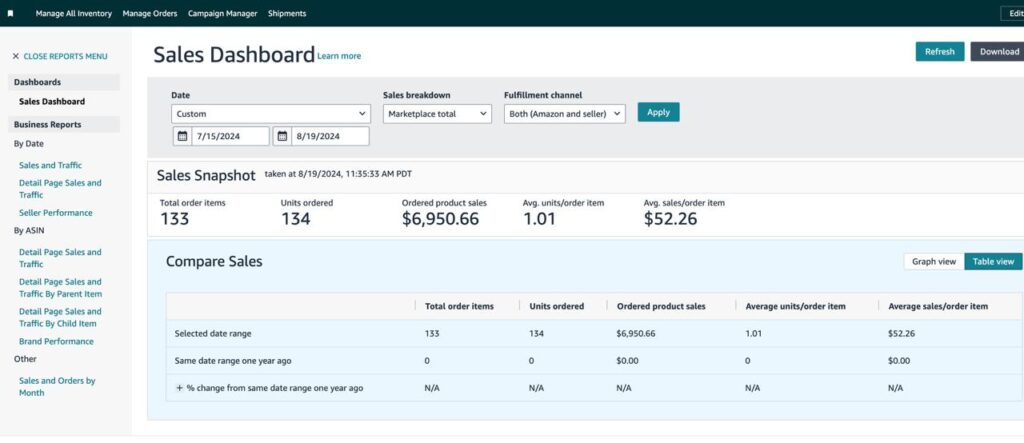Download the sales report

point(997,52)
